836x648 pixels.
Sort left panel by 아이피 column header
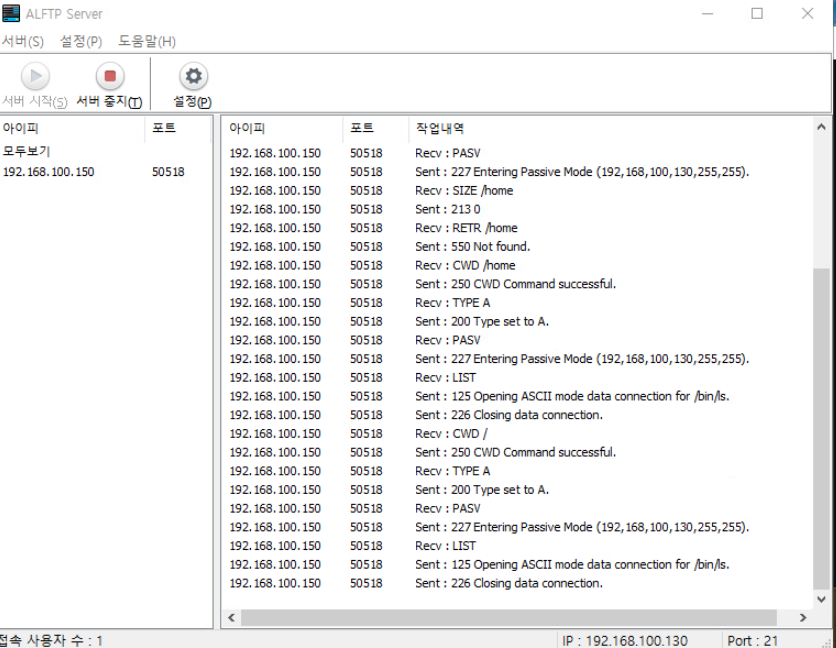coord(73,129)
